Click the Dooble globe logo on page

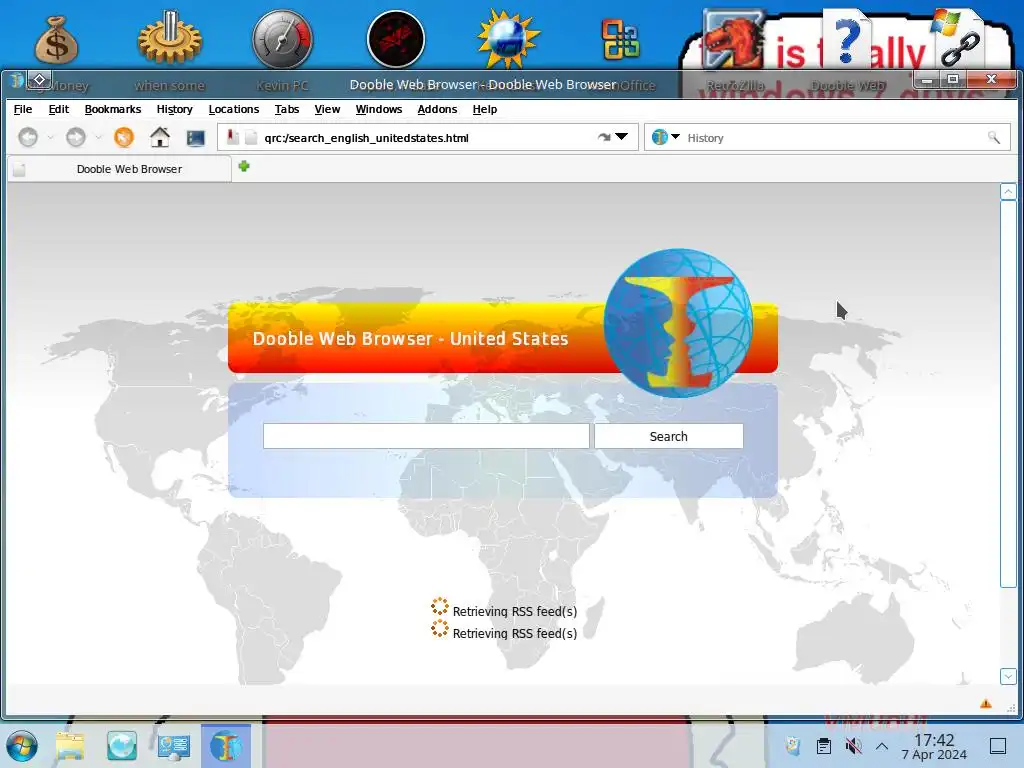point(678,323)
